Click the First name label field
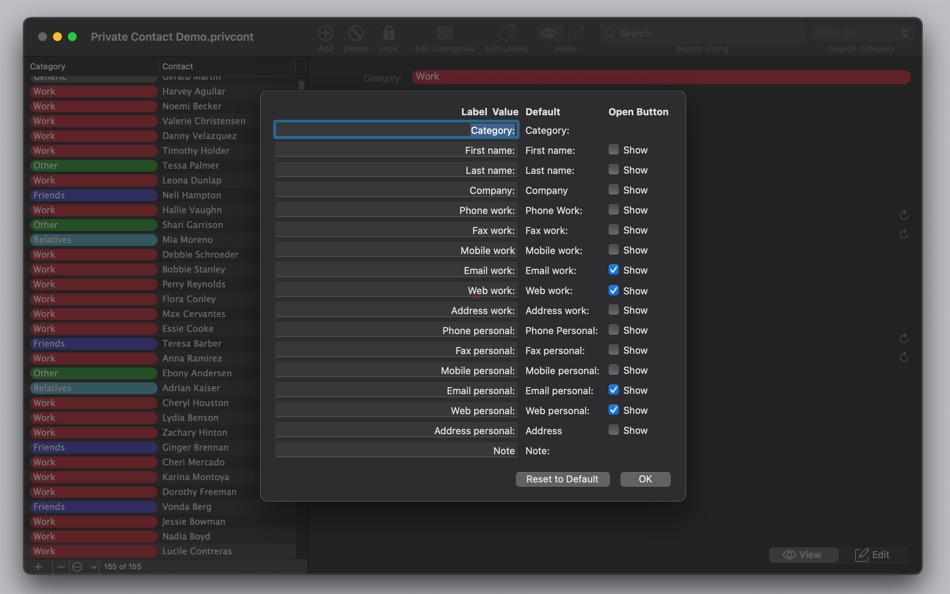This screenshot has width=950, height=594. (396, 150)
